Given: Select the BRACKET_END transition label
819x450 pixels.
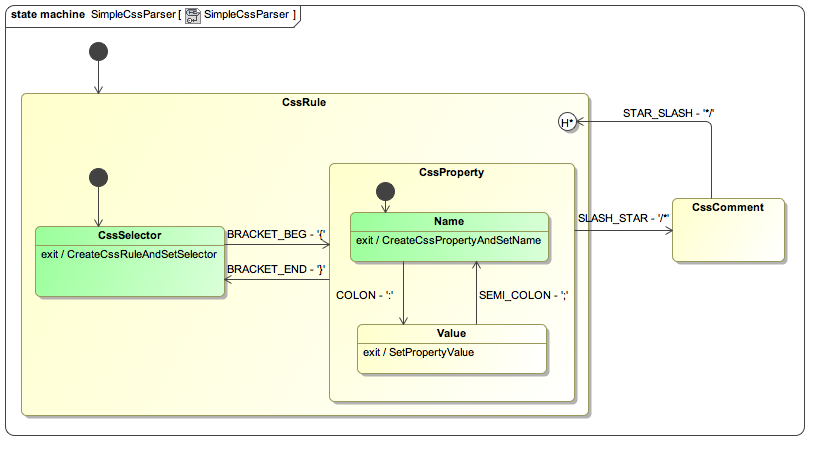Looking at the screenshot, I should tap(277, 269).
